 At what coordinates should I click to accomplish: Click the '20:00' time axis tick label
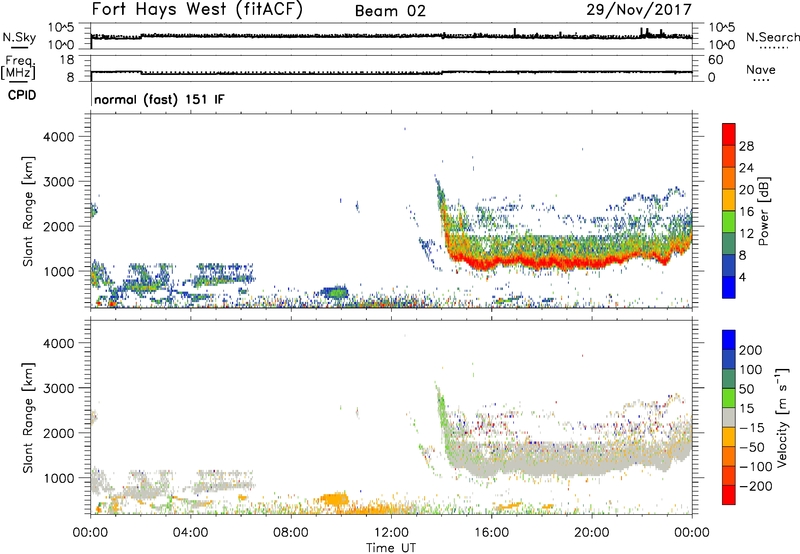[592, 533]
